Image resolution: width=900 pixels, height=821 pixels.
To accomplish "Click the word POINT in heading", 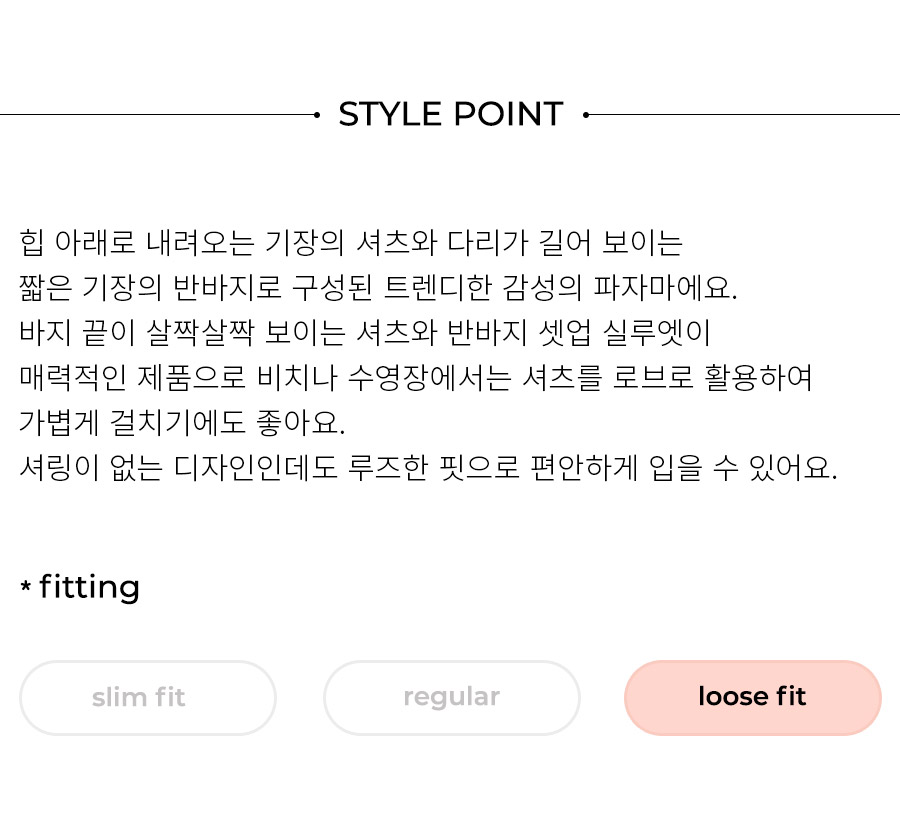I will coord(509,114).
